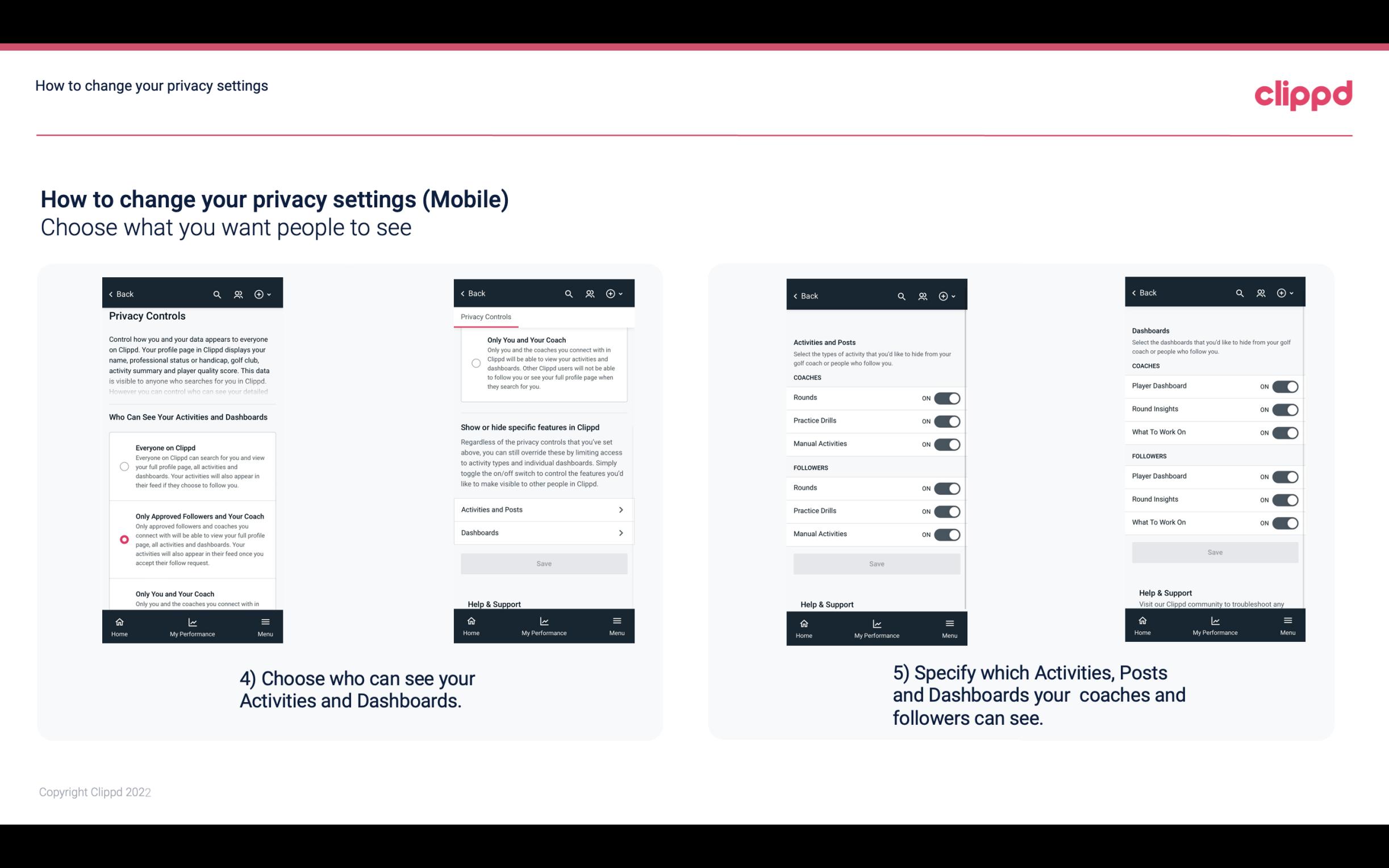
Task: Click the profile/people icon in top bar
Action: coord(238,294)
